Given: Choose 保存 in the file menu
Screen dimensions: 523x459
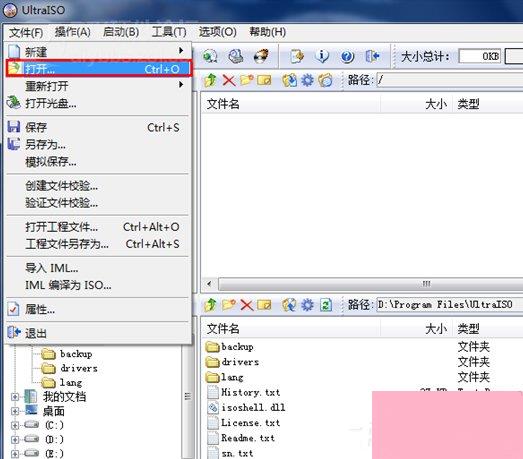Looking at the screenshot, I should click(98, 127).
